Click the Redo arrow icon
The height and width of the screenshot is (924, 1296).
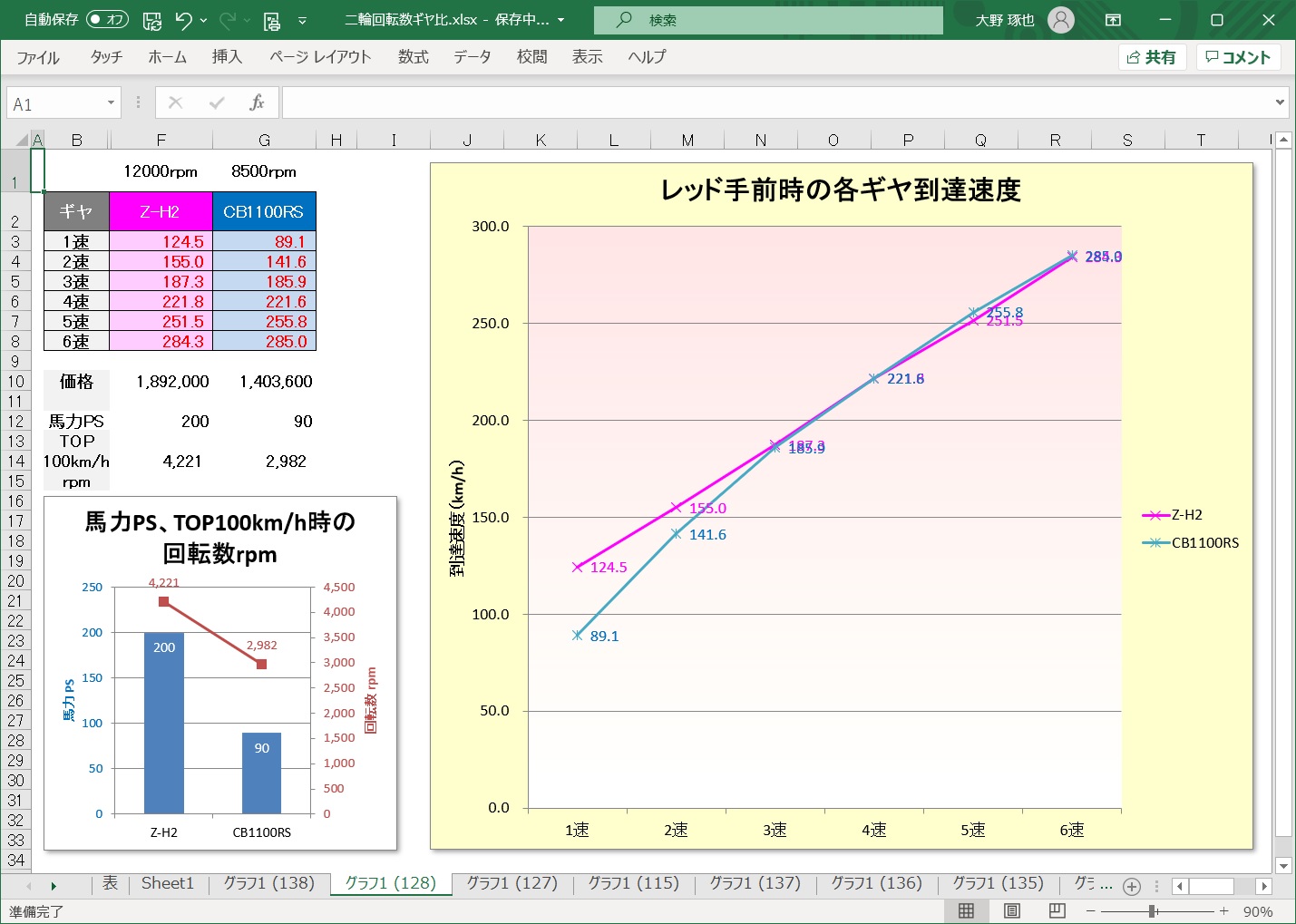(228, 20)
